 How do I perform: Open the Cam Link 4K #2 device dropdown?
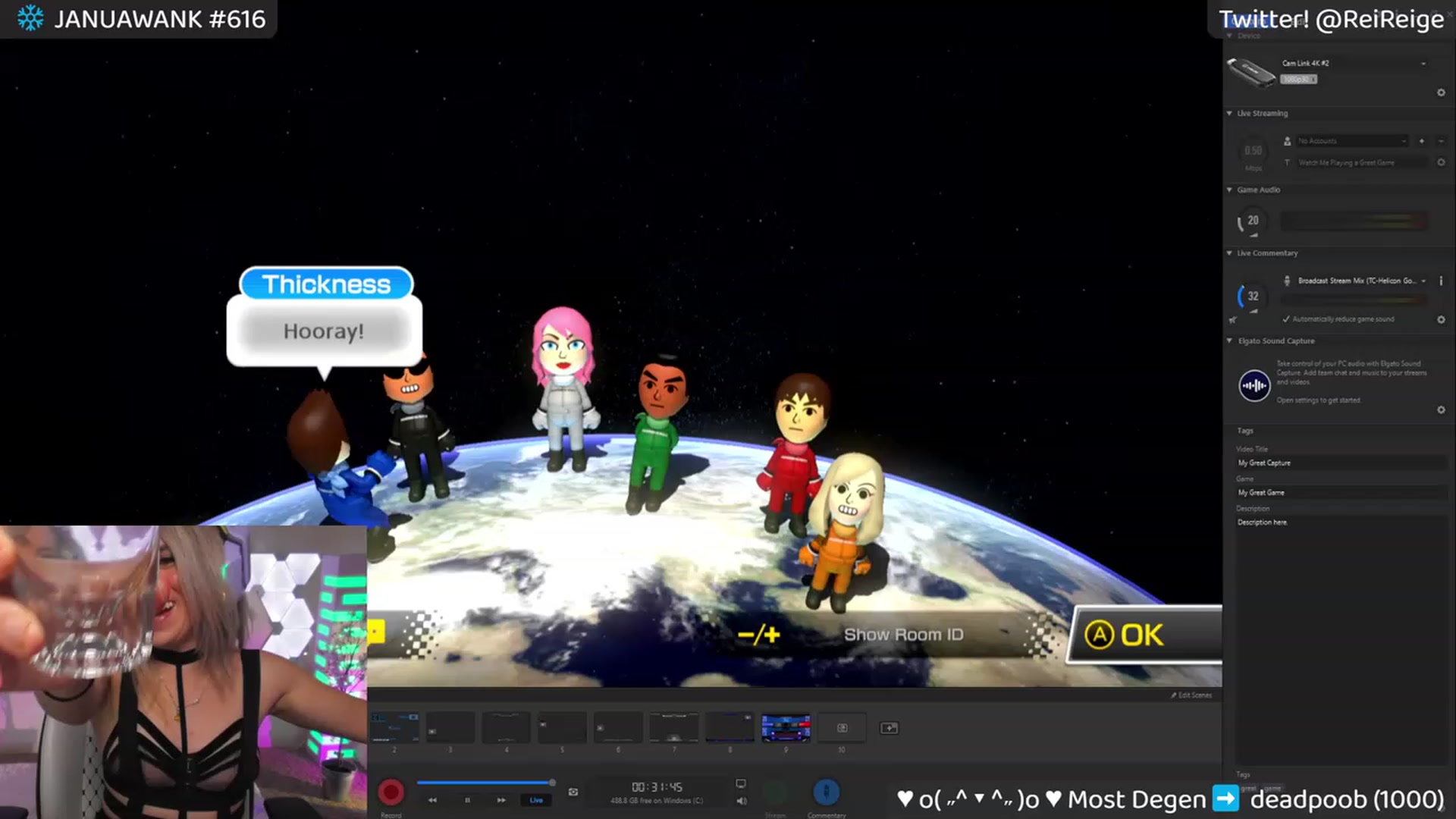pos(1354,63)
